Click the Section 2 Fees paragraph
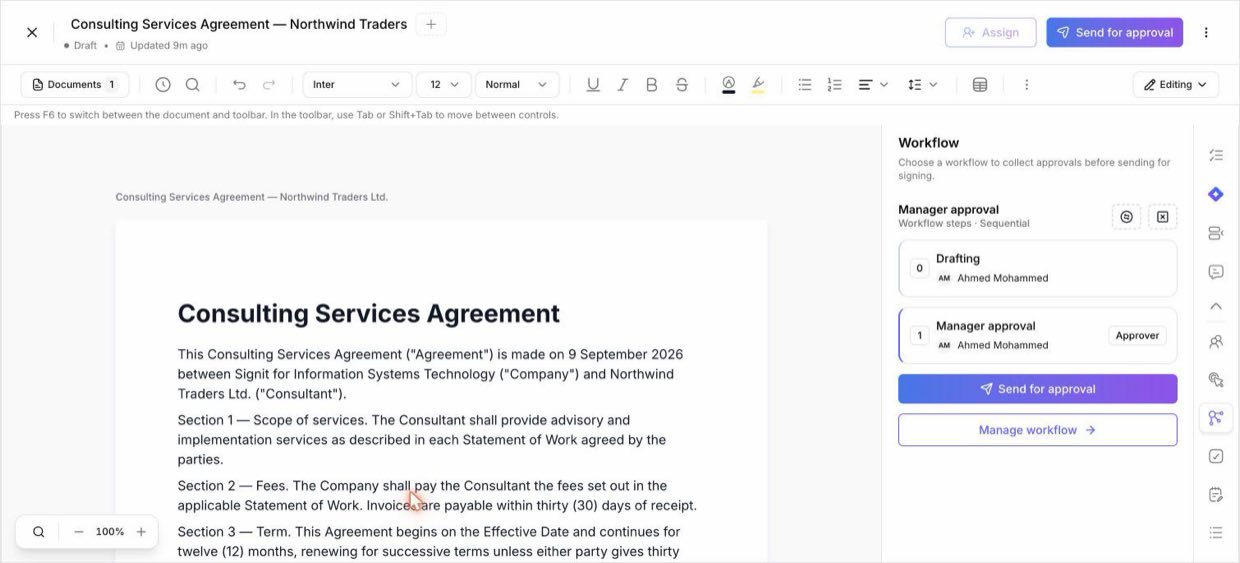1240x563 pixels. (437, 495)
